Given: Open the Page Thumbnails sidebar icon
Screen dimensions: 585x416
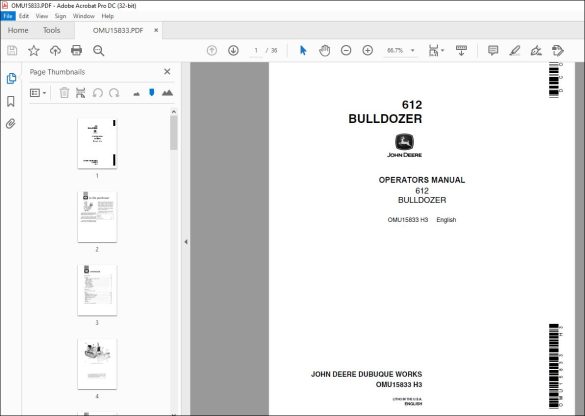Looking at the screenshot, I should click(11, 79).
